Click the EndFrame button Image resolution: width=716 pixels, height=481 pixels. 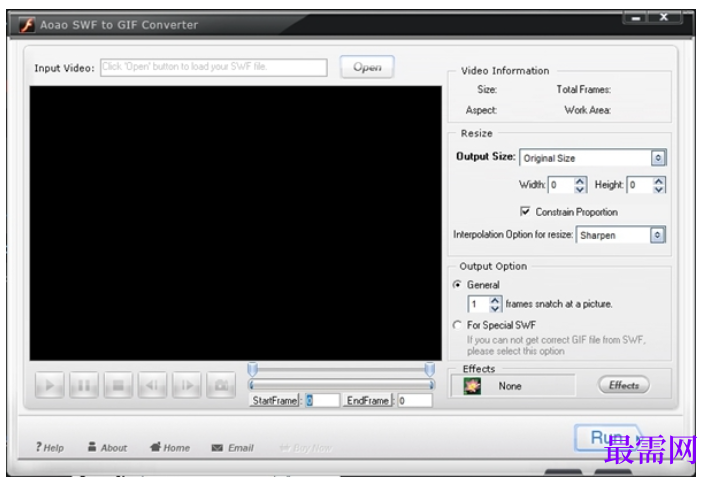[x=368, y=401]
